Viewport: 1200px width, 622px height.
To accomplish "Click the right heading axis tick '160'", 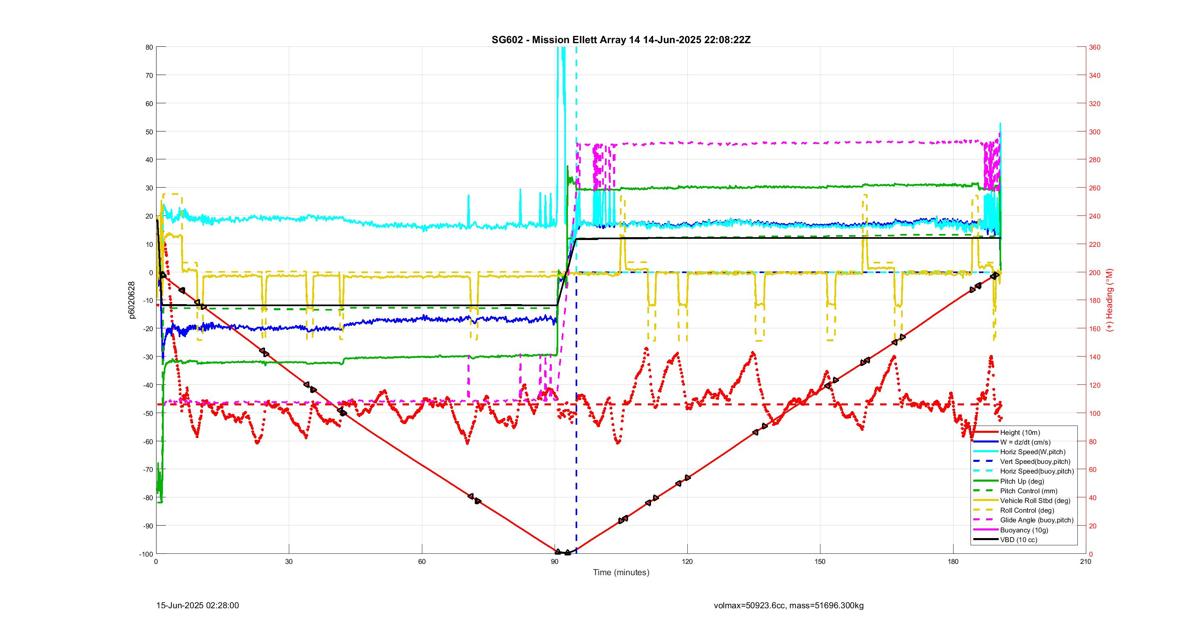I will point(1095,329).
